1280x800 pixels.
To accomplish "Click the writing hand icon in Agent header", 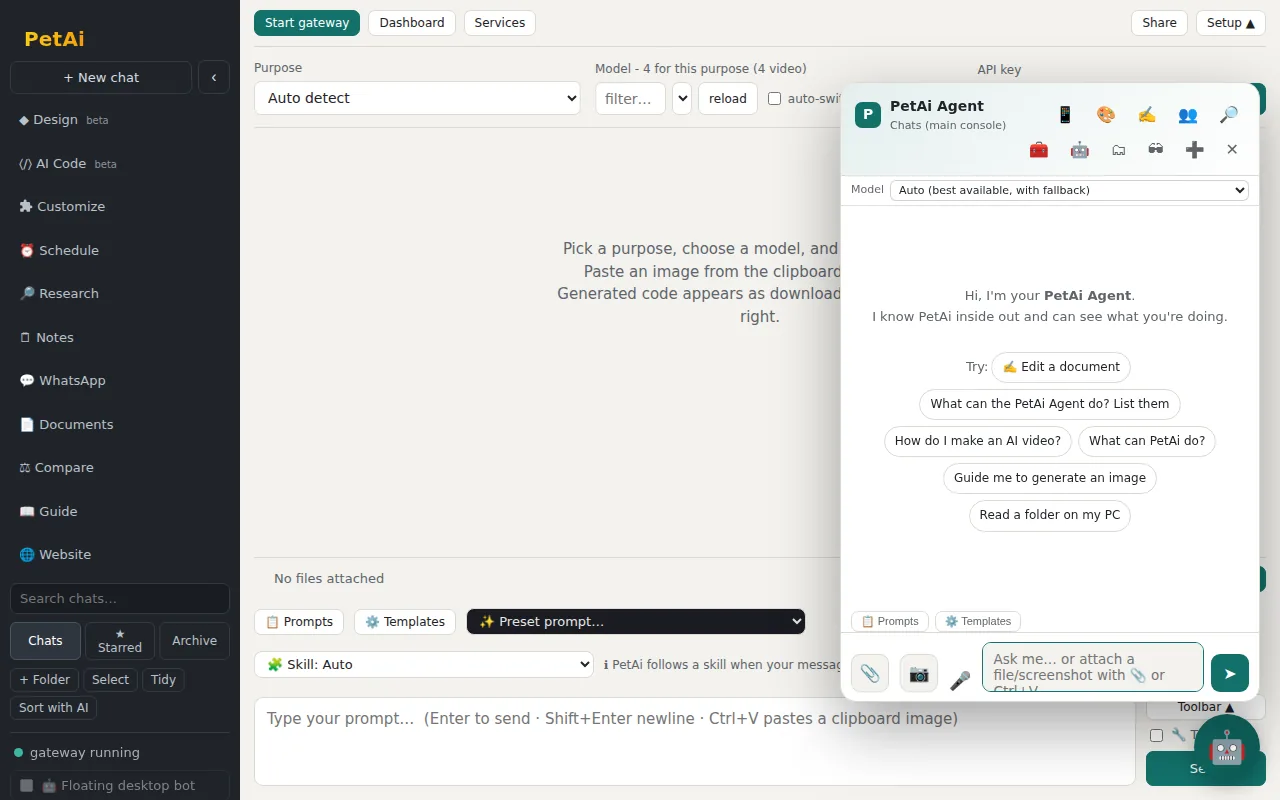I will [x=1147, y=115].
